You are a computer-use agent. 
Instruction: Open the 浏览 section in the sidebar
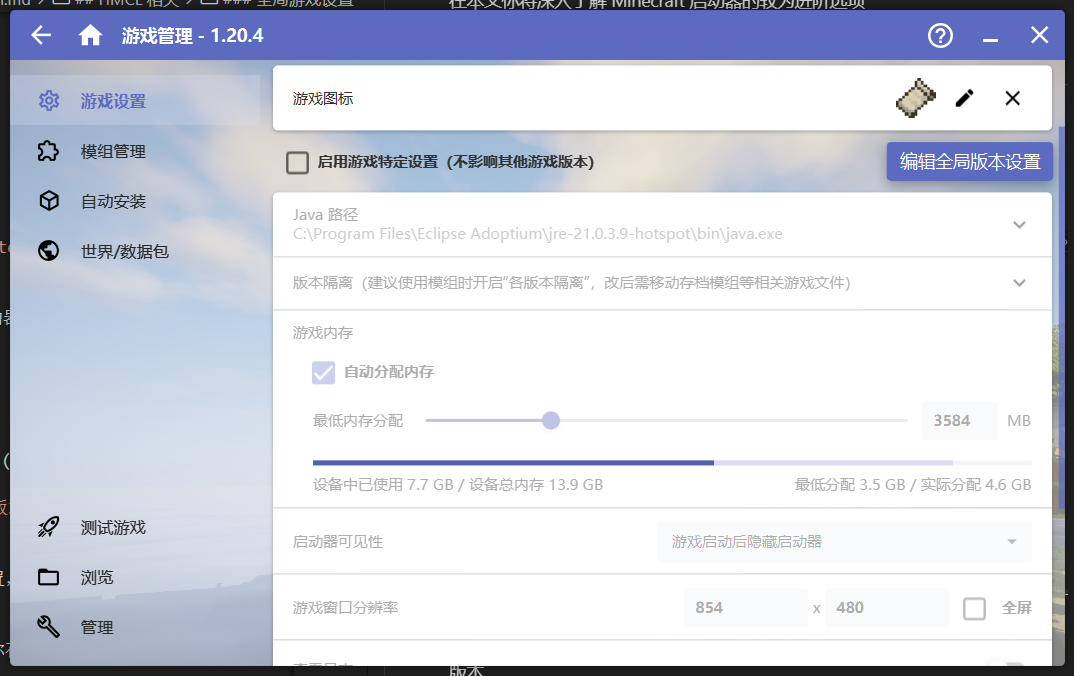(x=48, y=577)
